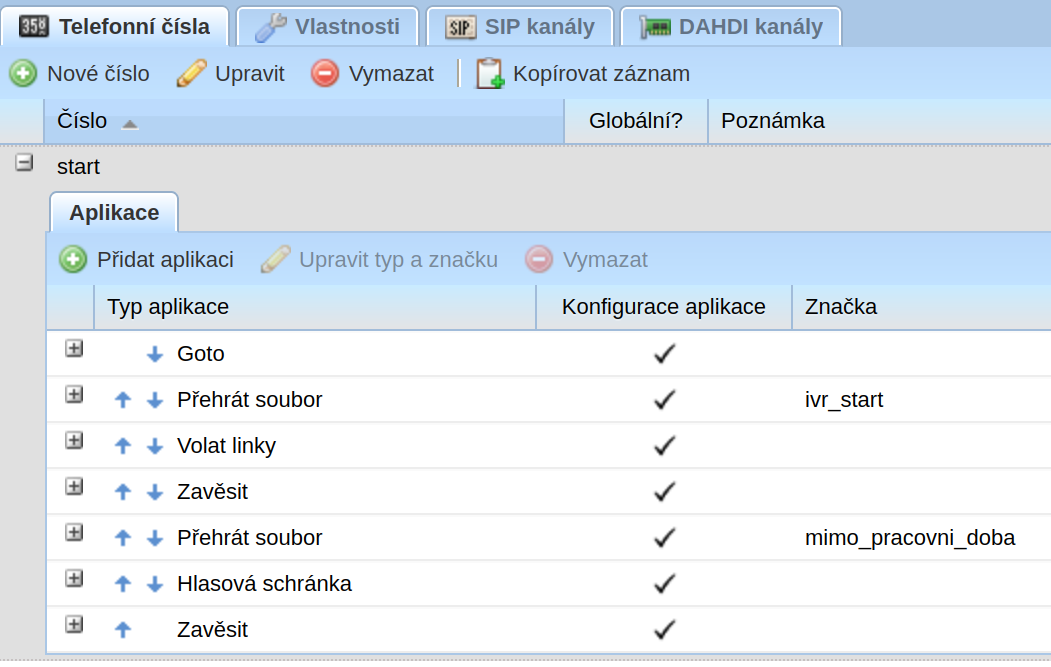Click the green plus icon for Nové číslo
This screenshot has height=667, width=1051.
pyautogui.click(x=23, y=73)
